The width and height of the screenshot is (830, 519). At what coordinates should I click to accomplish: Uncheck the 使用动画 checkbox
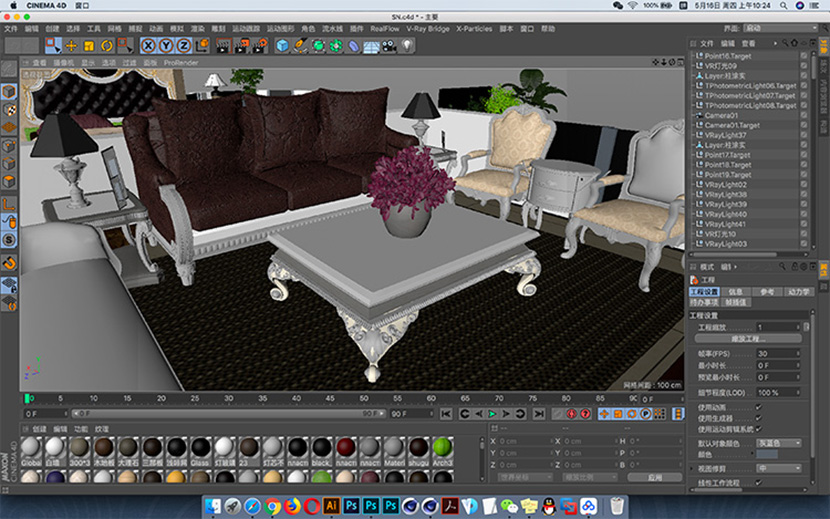click(x=758, y=406)
